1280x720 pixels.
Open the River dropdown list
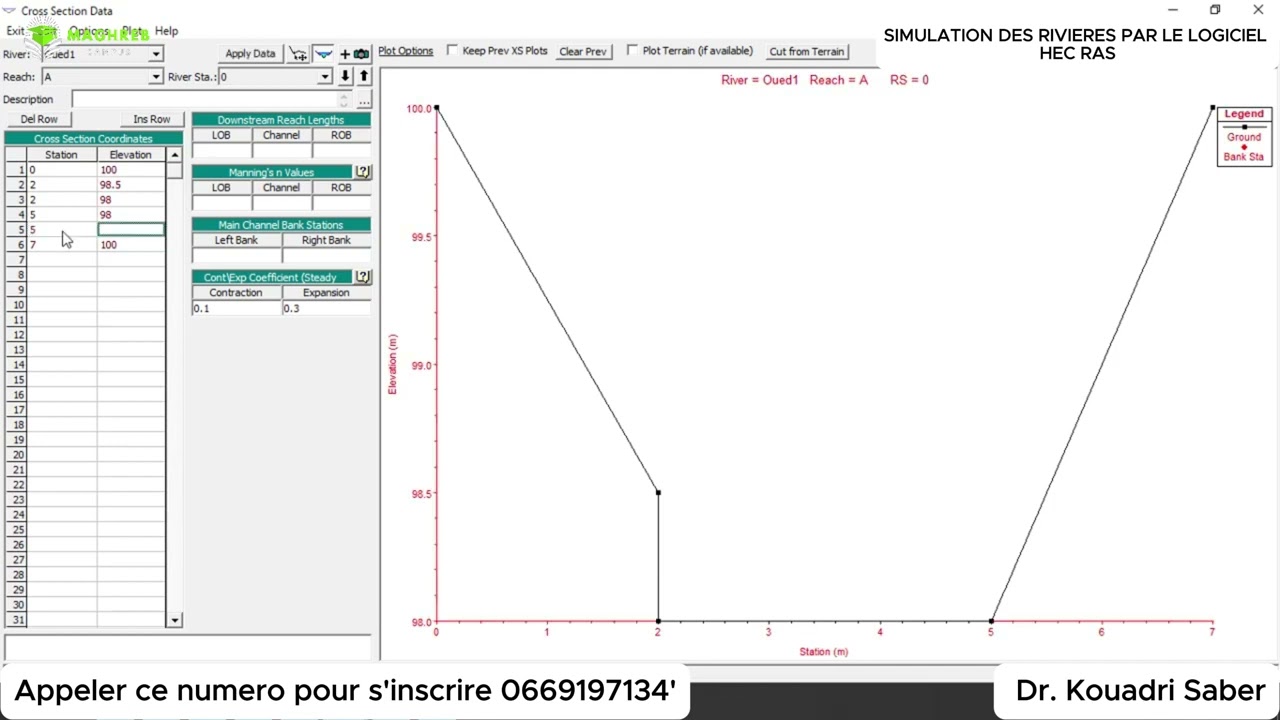[x=155, y=54]
